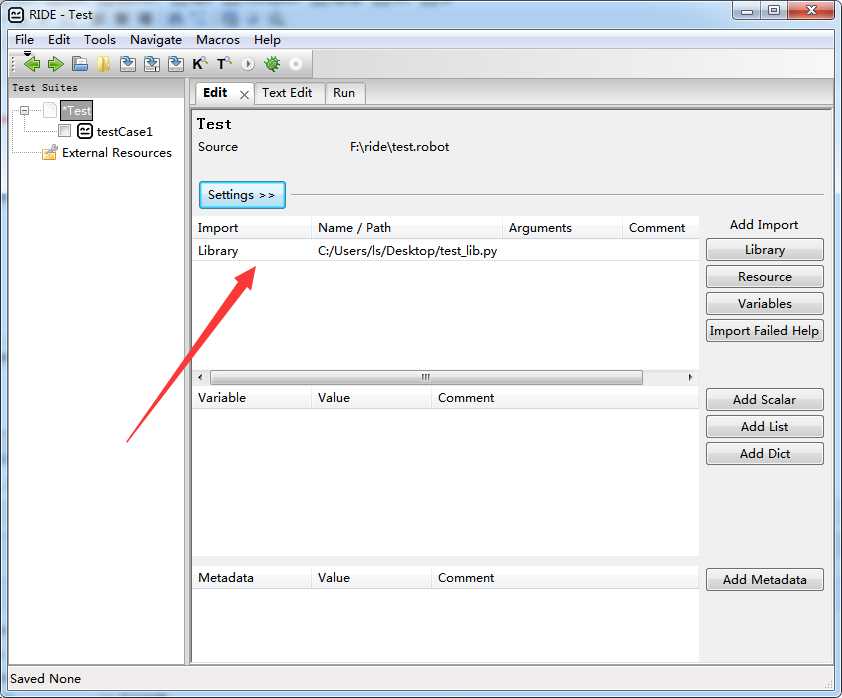Click the scrollbar right arrow in import list
Screen dimensions: 842x698
690,377
